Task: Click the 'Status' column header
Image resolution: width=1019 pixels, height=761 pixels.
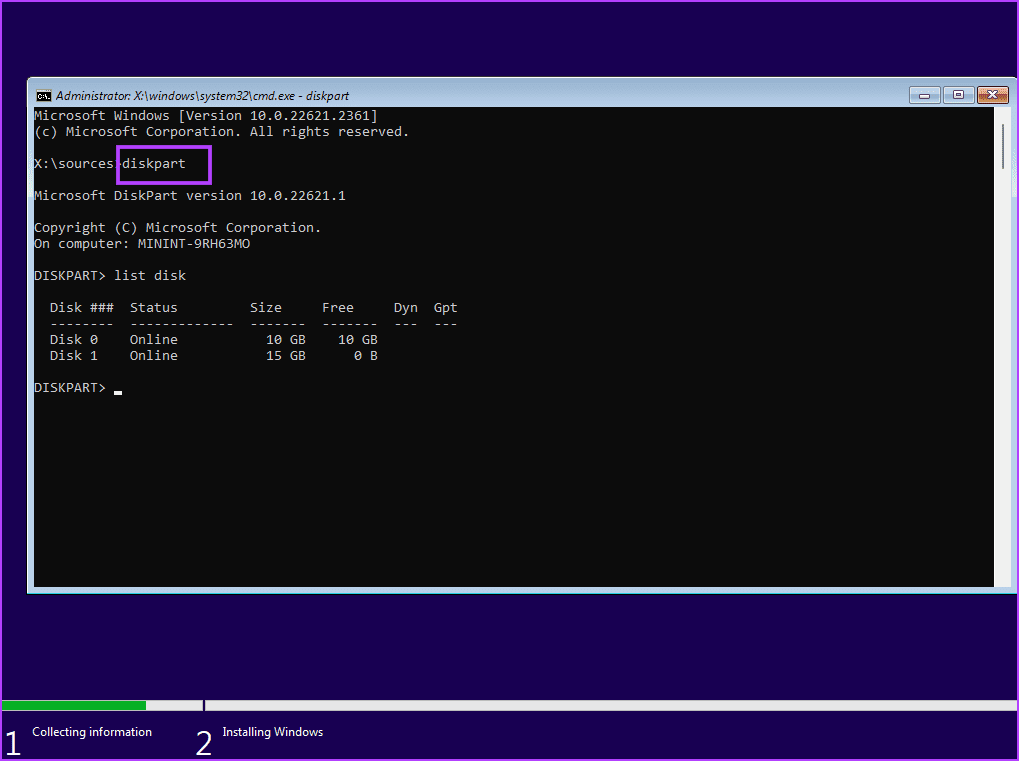Action: [x=153, y=307]
